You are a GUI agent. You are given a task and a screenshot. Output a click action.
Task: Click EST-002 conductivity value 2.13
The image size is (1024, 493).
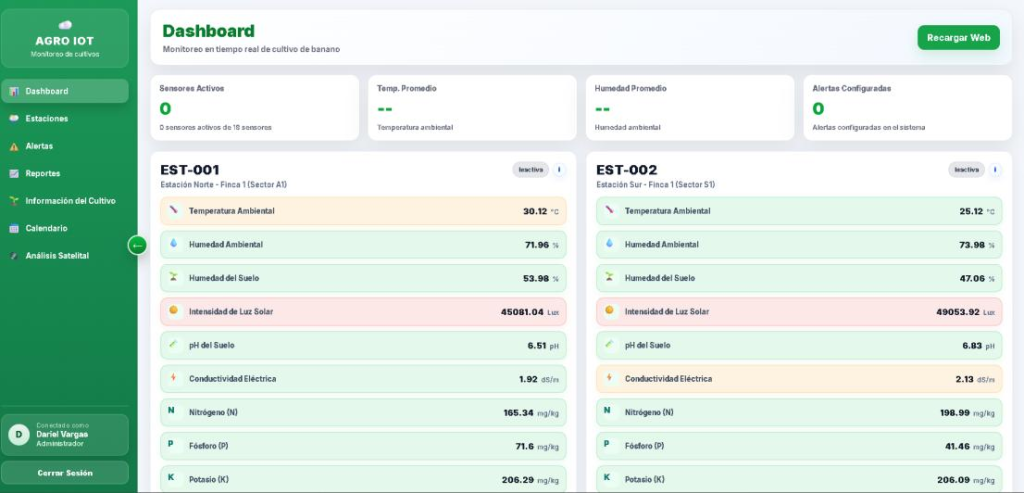(x=965, y=379)
